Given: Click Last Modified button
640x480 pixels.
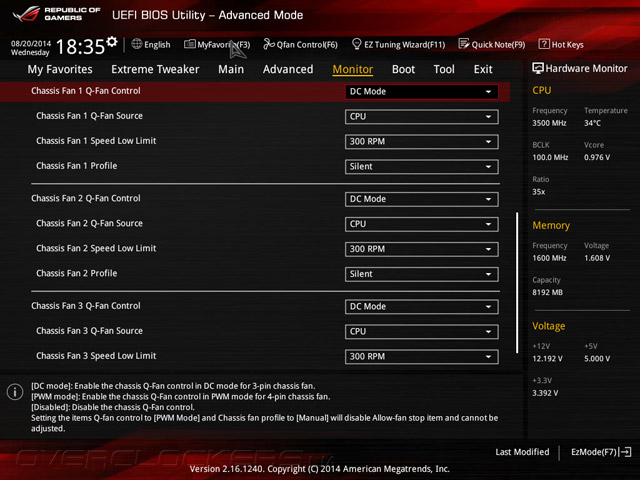Looking at the screenshot, I should (522, 452).
